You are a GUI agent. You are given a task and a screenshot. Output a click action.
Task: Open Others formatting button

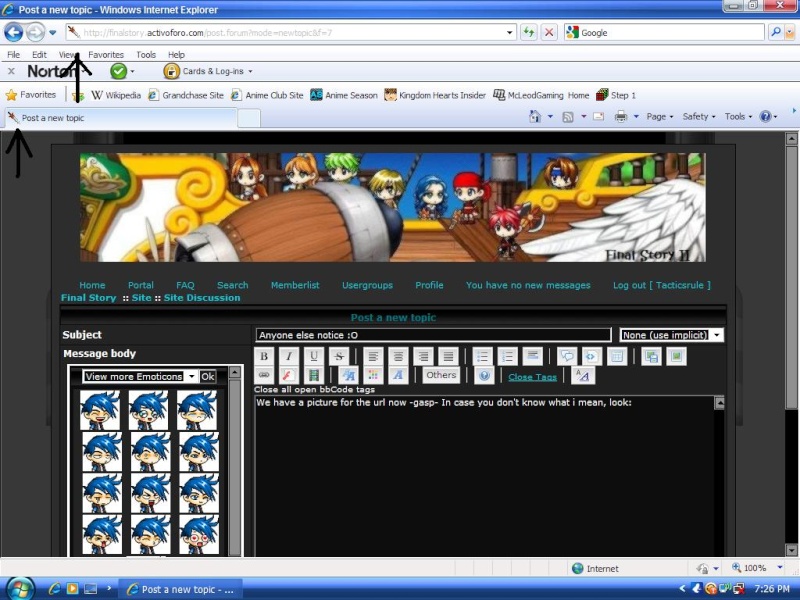441,375
